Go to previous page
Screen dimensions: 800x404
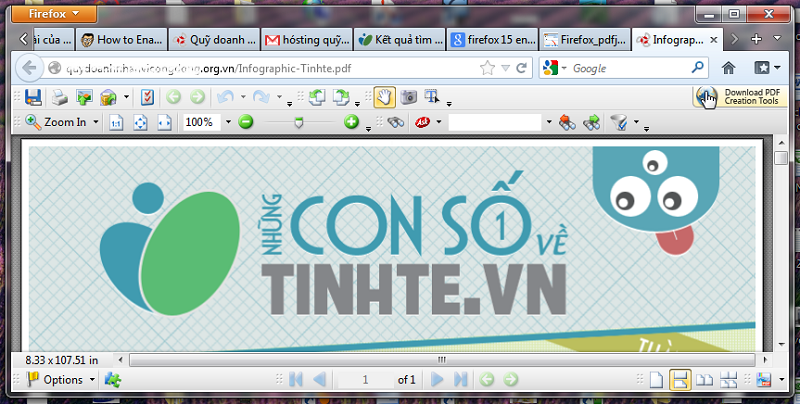pos(319,380)
